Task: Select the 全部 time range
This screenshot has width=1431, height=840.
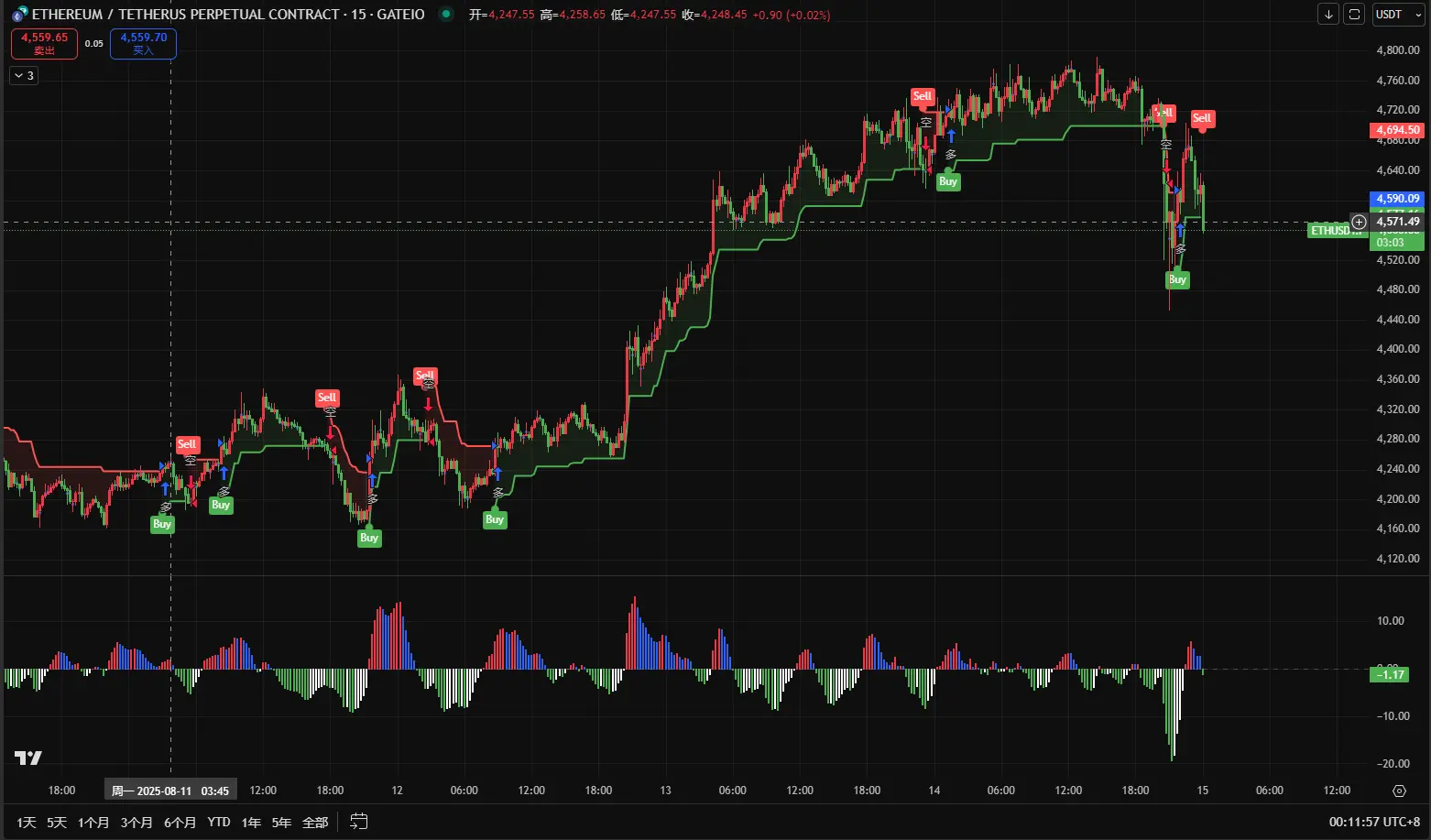Action: 315,823
